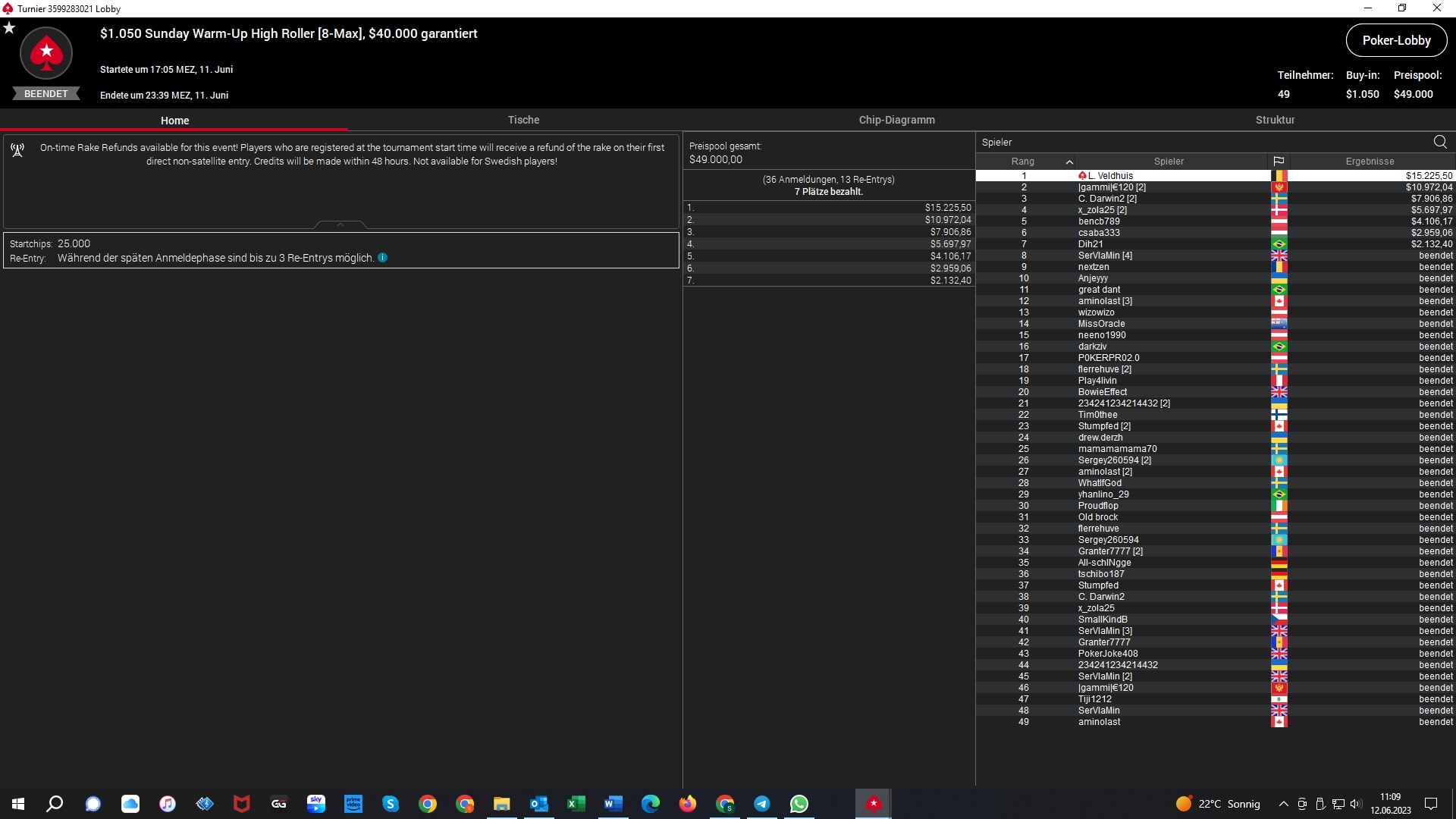Click the first-place payout $15.225,50 in the prize table
Screen dimensions: 1456x819
point(948,208)
